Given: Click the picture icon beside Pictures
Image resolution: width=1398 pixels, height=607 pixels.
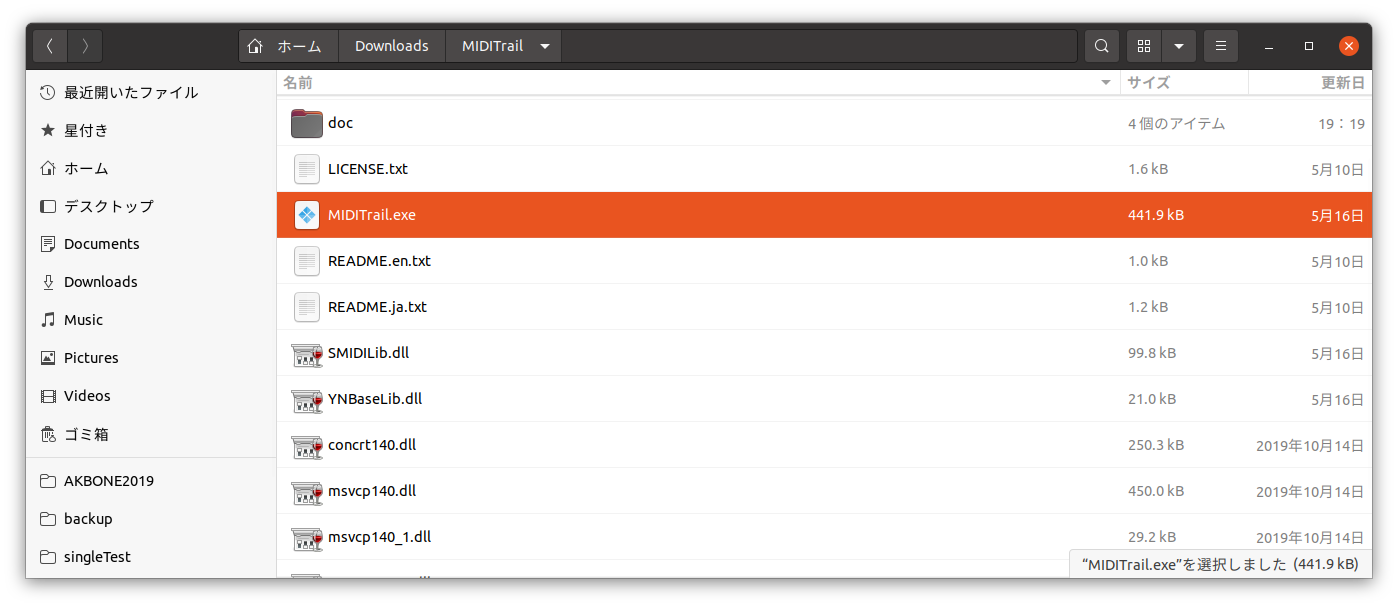Looking at the screenshot, I should point(47,358).
